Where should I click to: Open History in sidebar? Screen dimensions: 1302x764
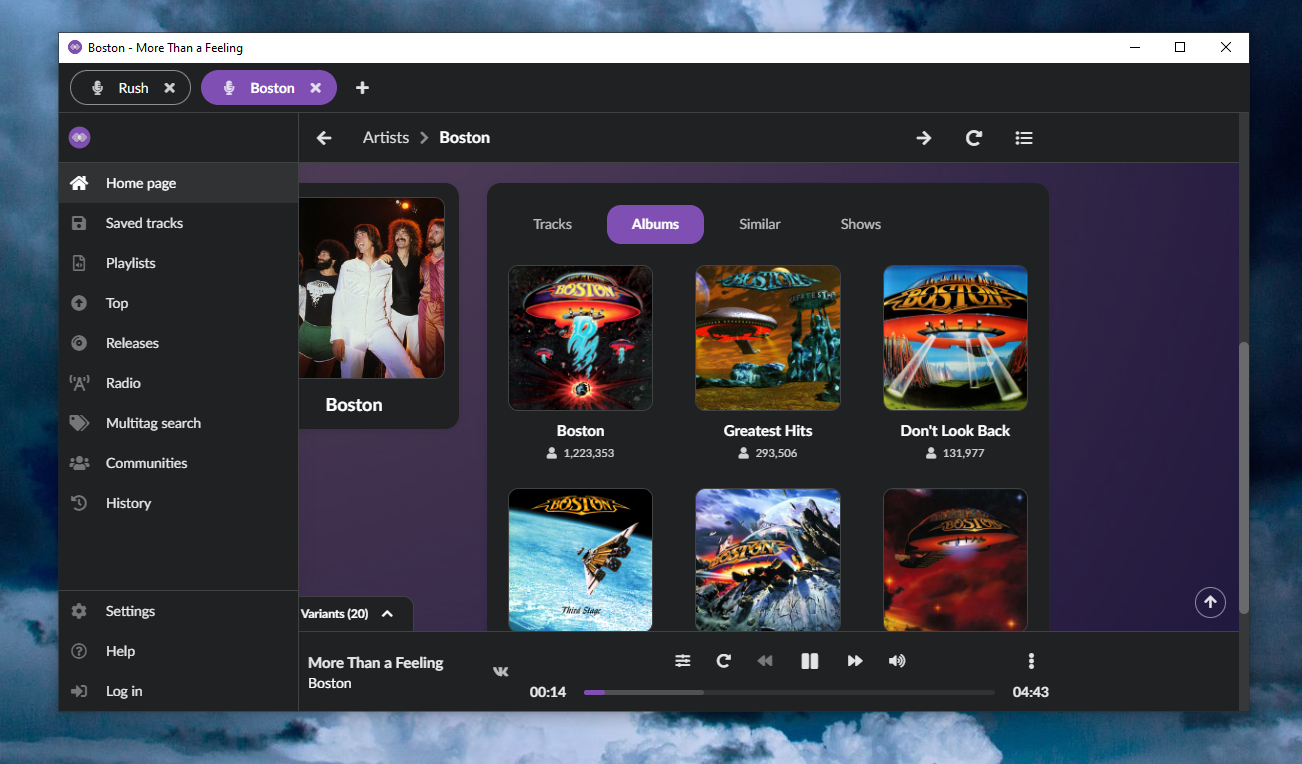pos(179,503)
